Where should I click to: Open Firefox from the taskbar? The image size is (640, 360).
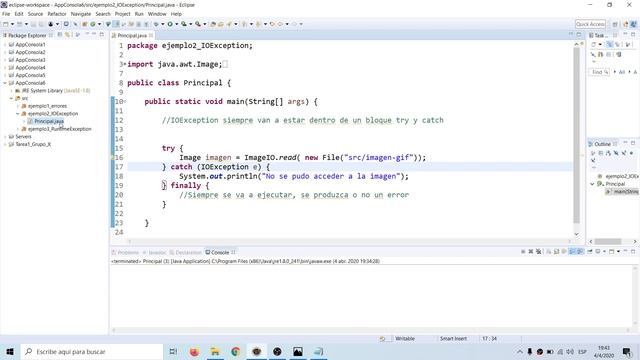194,351
